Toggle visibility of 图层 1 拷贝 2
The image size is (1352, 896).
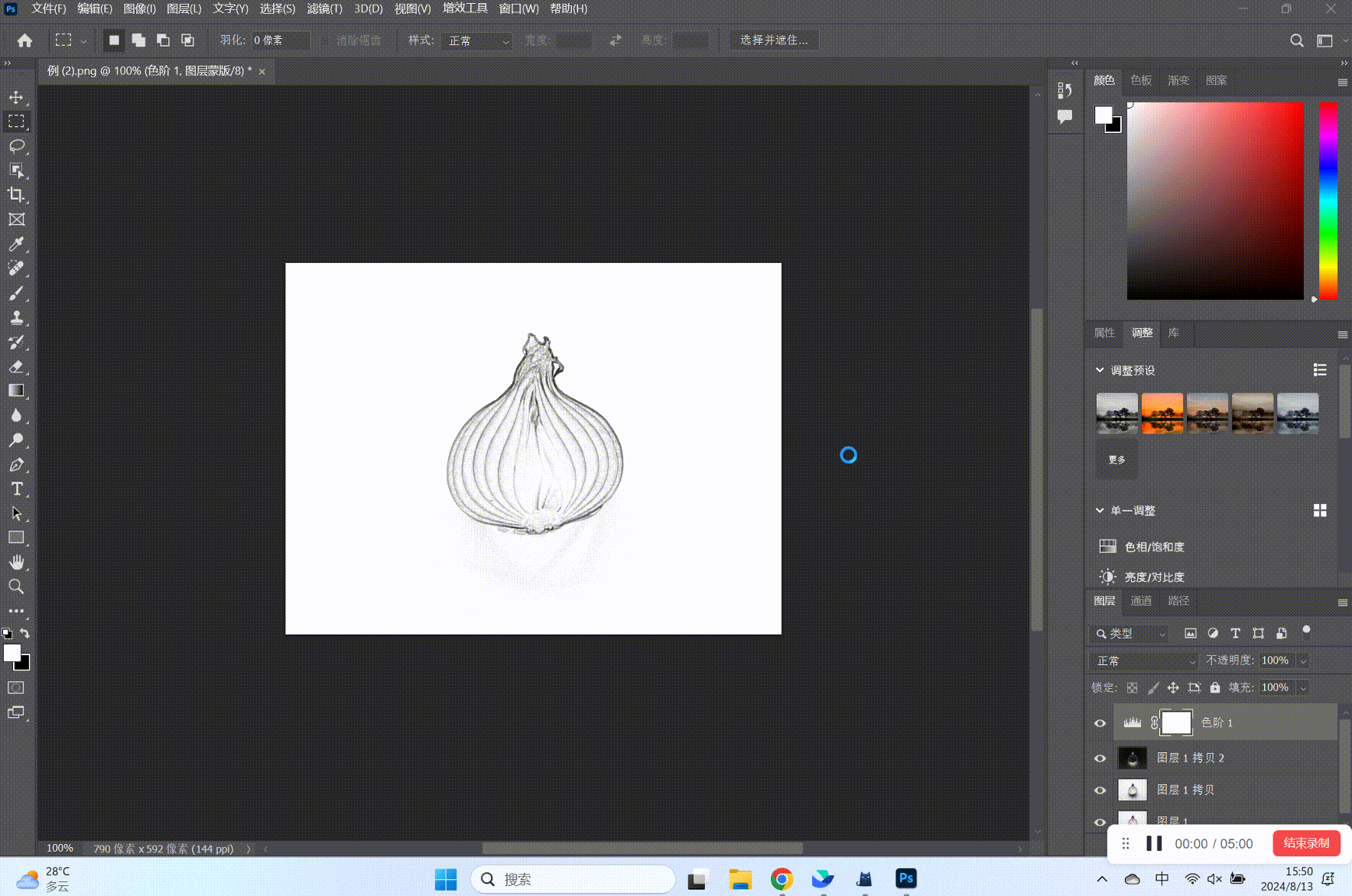[1100, 758]
